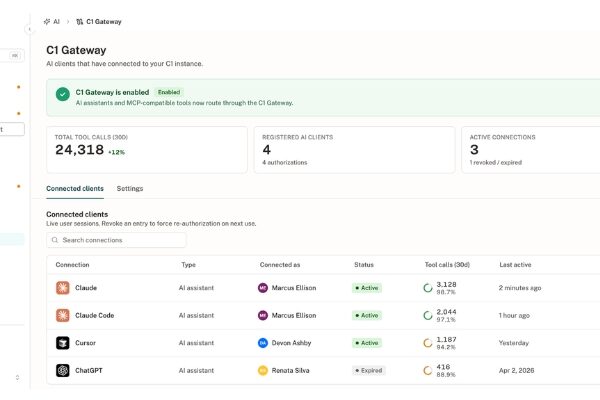Image resolution: width=600 pixels, height=400 pixels.
Task: Select the Claude connection name
Action: (86, 288)
